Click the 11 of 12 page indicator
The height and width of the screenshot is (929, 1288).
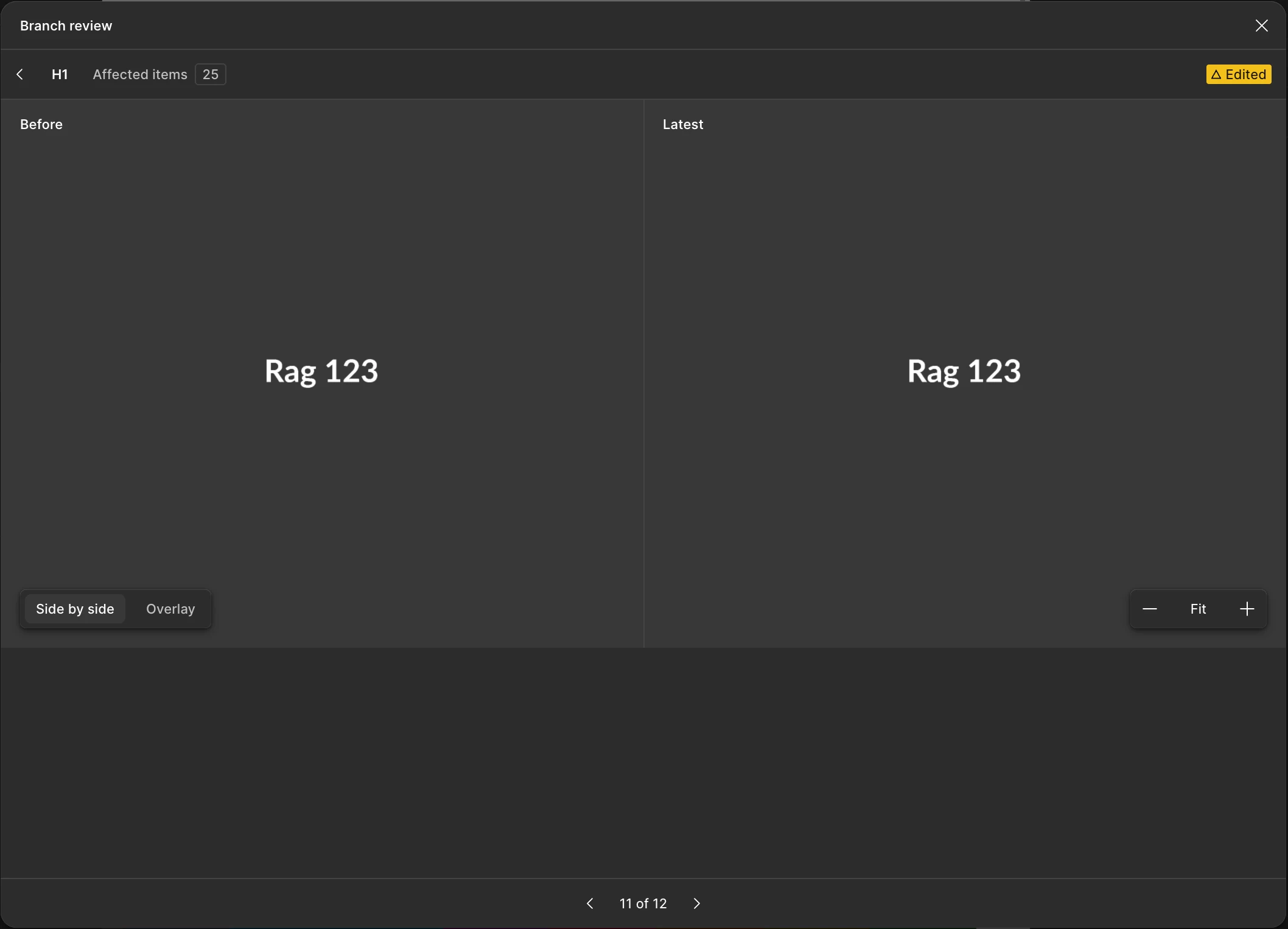643,903
